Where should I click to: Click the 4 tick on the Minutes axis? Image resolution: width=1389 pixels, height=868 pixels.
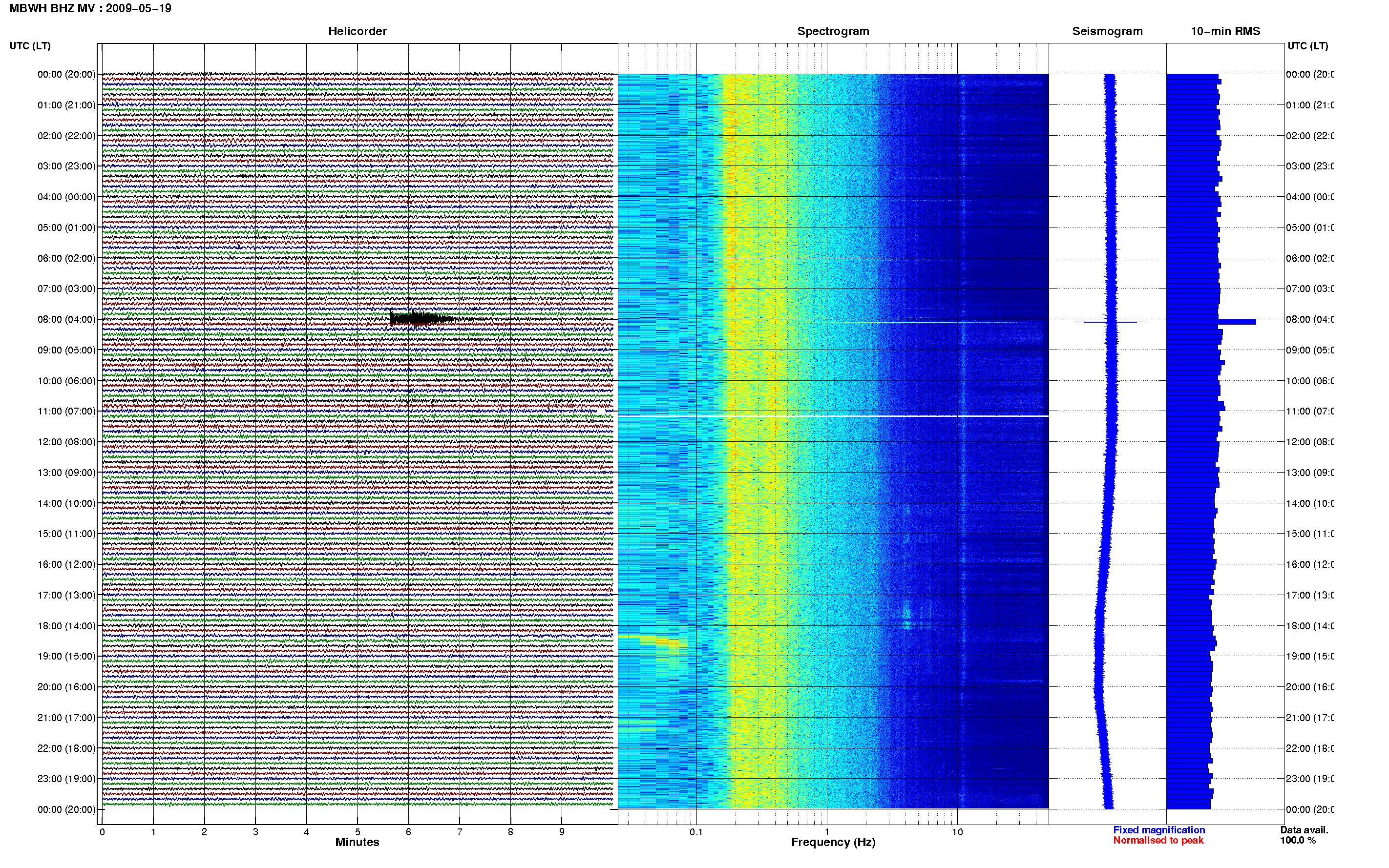click(307, 832)
